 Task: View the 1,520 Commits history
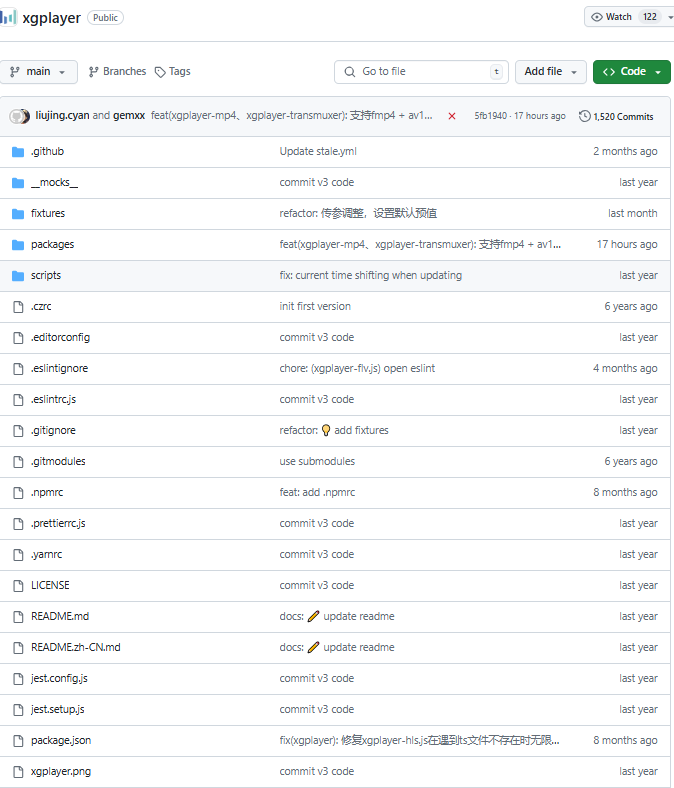tap(616, 117)
